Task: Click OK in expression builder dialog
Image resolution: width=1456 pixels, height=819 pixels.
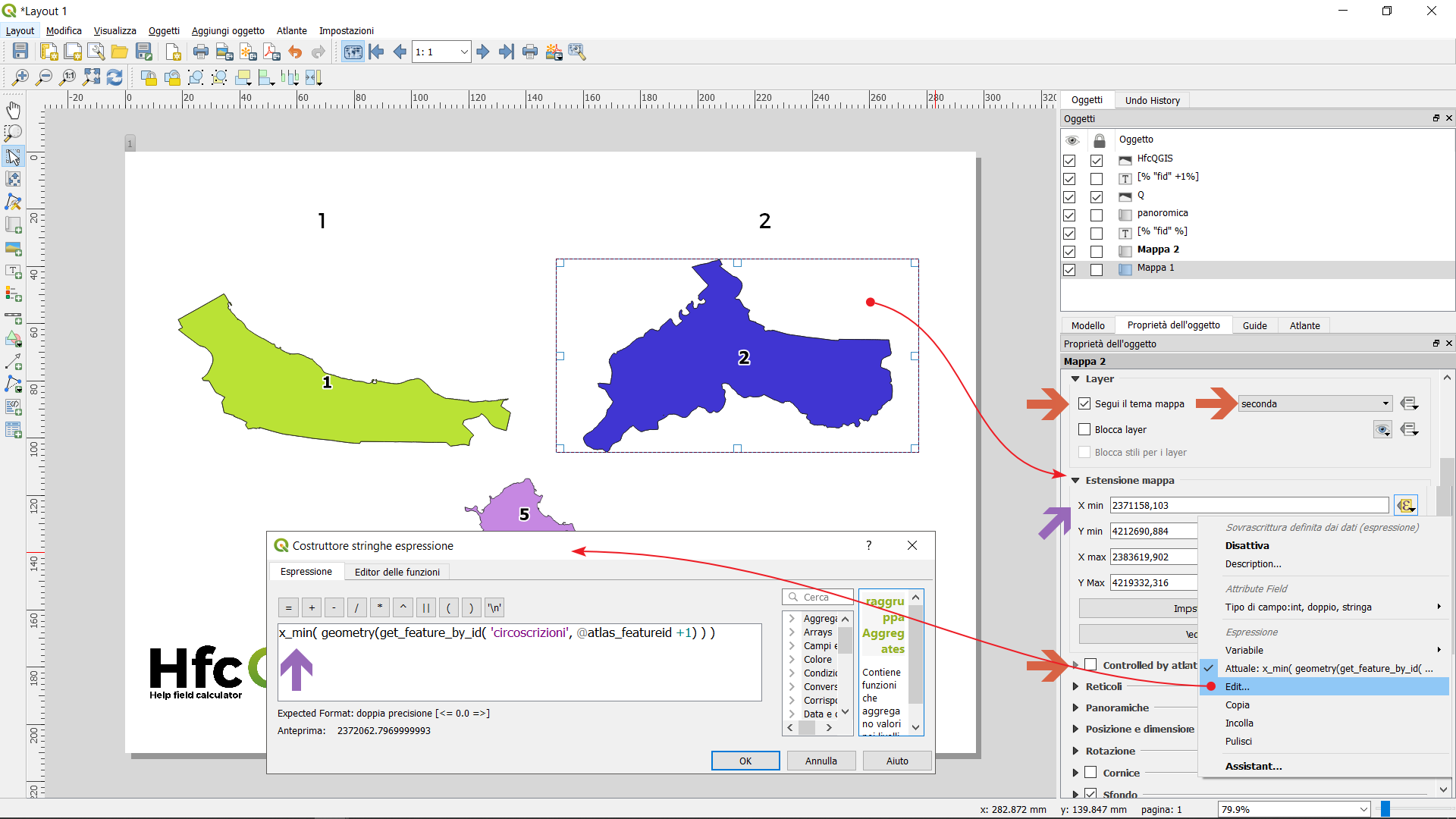Action: point(745,761)
